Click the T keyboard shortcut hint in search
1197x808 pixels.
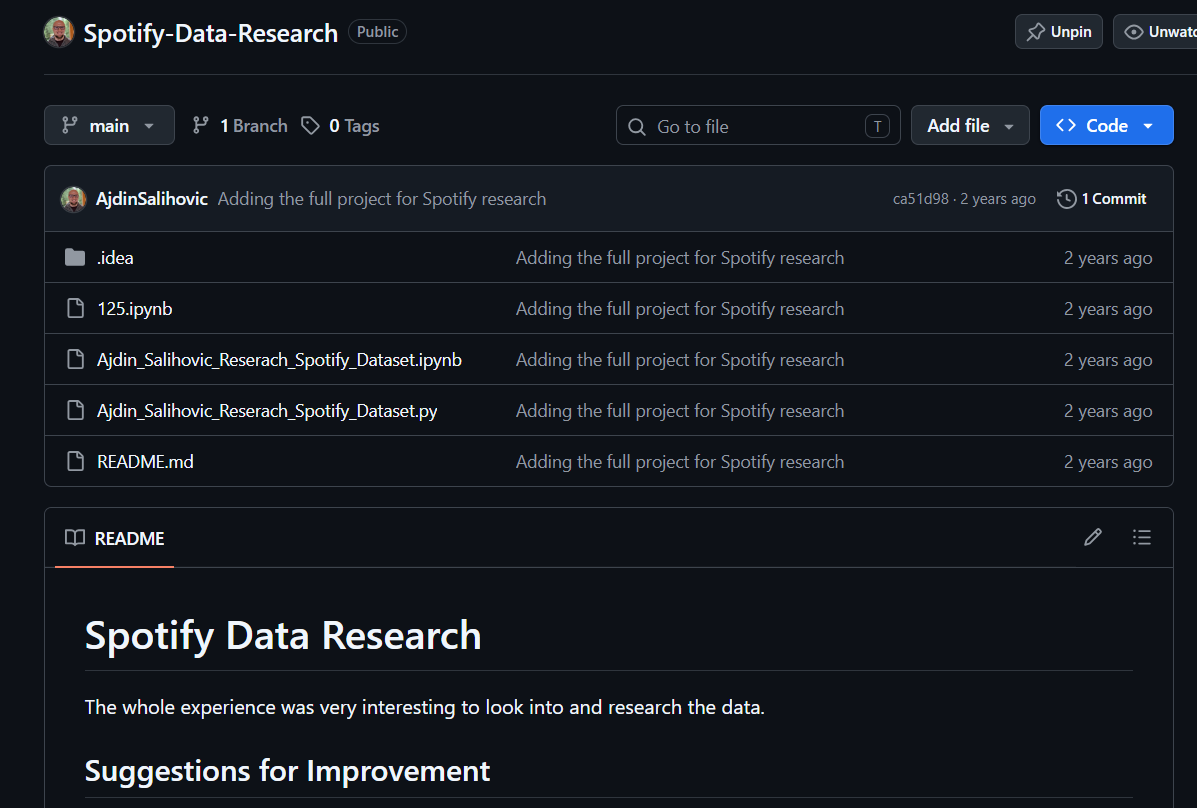877,126
